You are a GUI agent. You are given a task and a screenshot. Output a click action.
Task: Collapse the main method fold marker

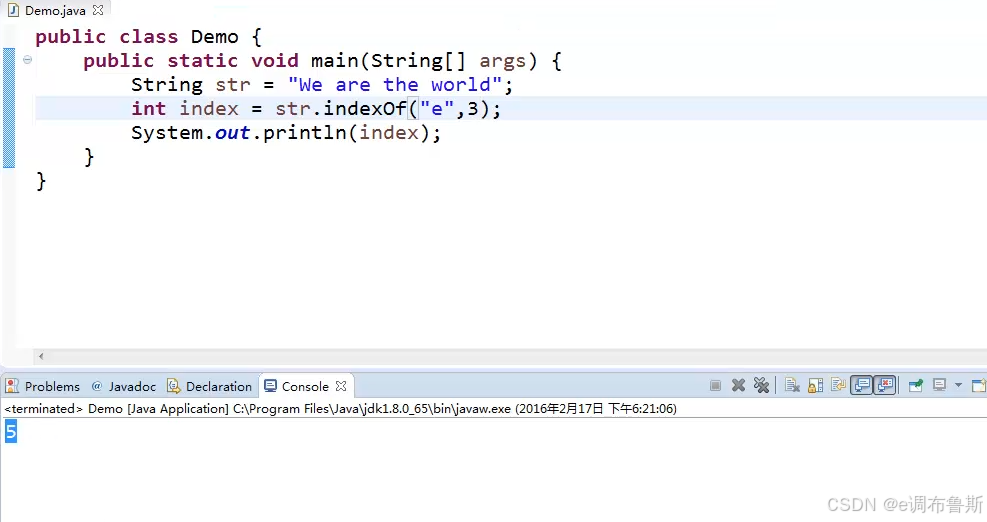pyautogui.click(x=27, y=60)
